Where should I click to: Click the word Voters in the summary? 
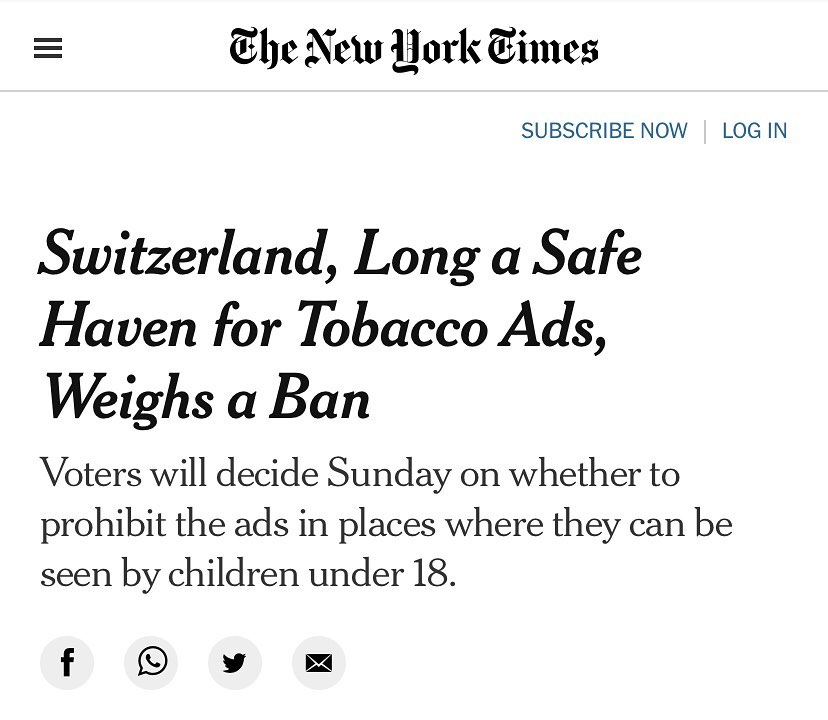point(91,473)
